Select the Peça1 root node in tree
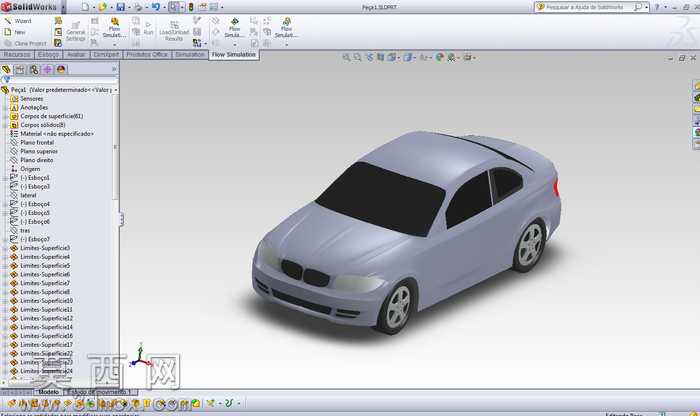Image resolution: width=700 pixels, height=416 pixels. pyautogui.click(x=57, y=90)
